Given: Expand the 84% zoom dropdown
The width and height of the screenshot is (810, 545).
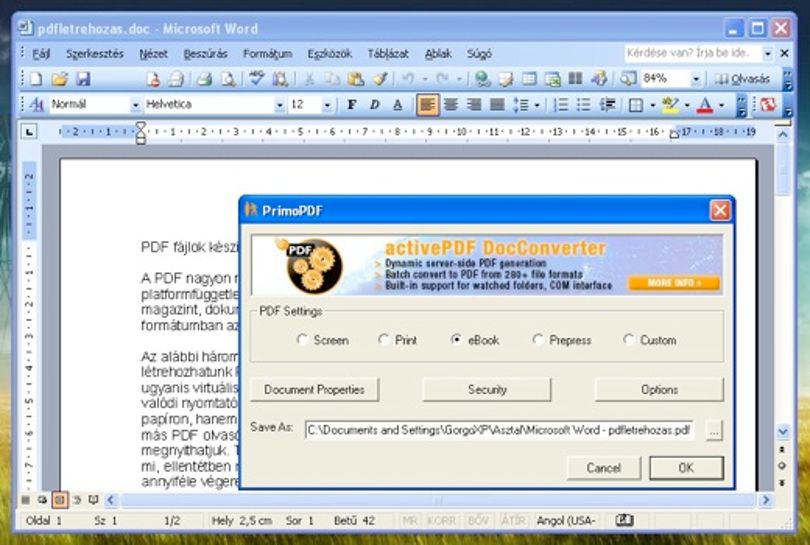Looking at the screenshot, I should tap(696, 79).
